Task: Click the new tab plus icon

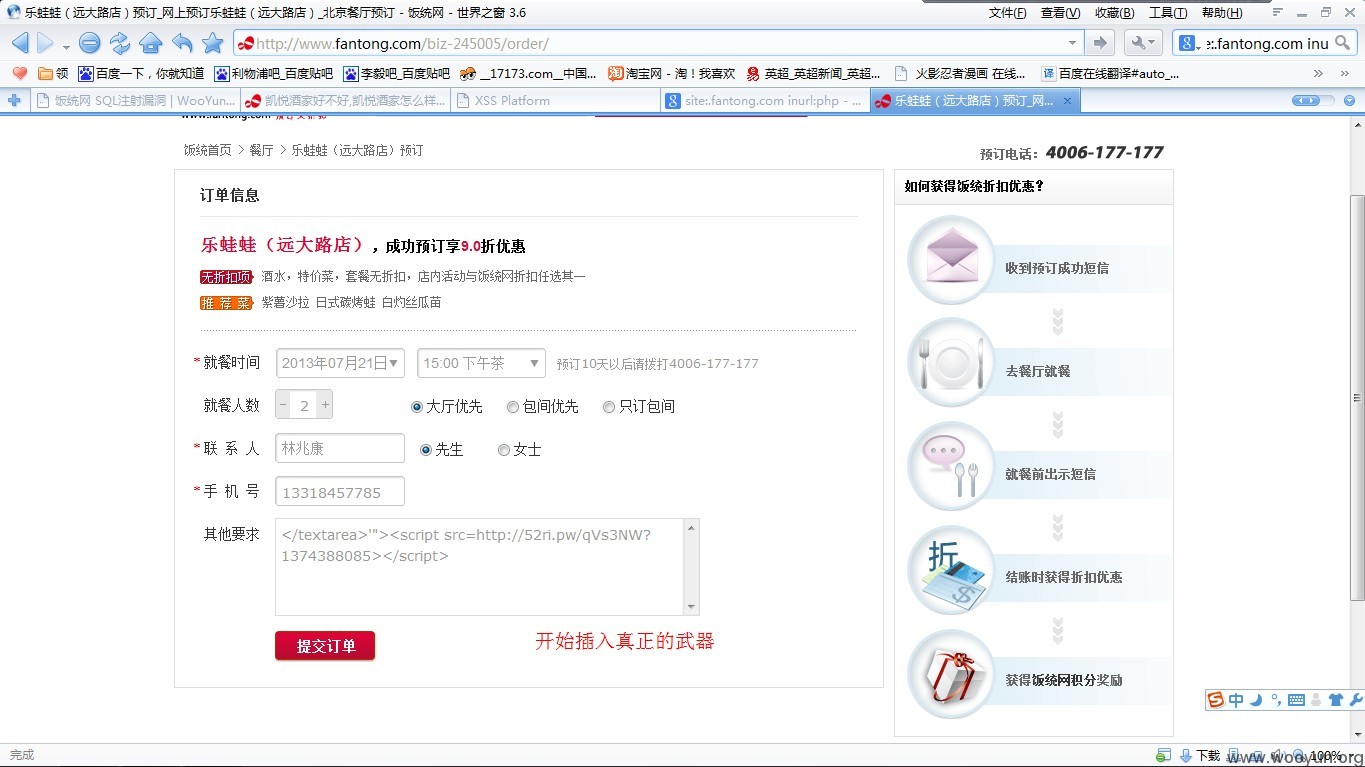Action: coord(14,100)
